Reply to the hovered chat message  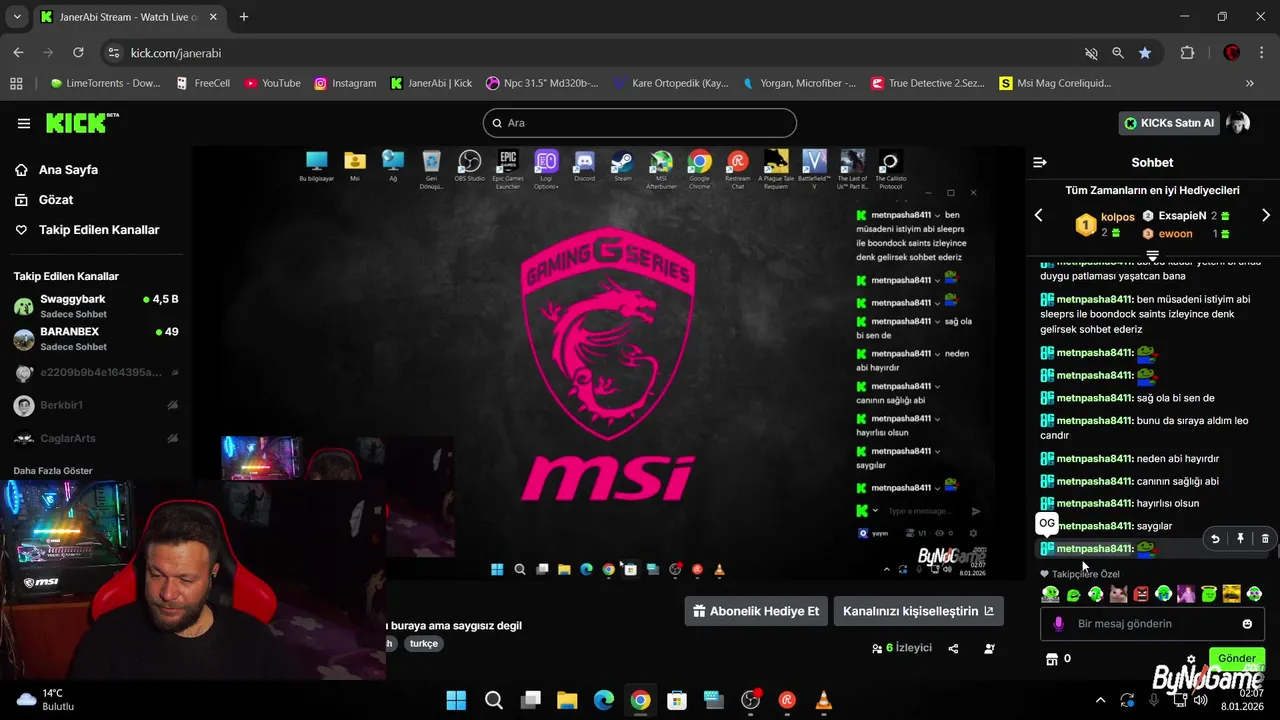pos(1215,538)
